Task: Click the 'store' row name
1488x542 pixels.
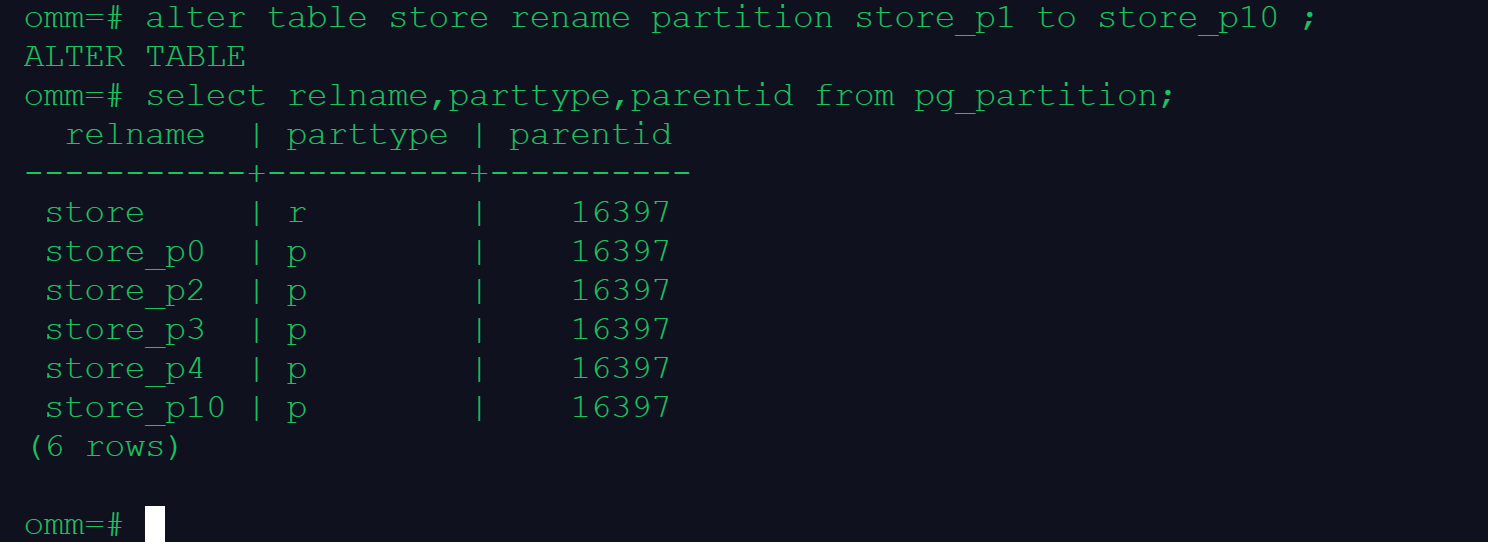Action: tap(95, 213)
